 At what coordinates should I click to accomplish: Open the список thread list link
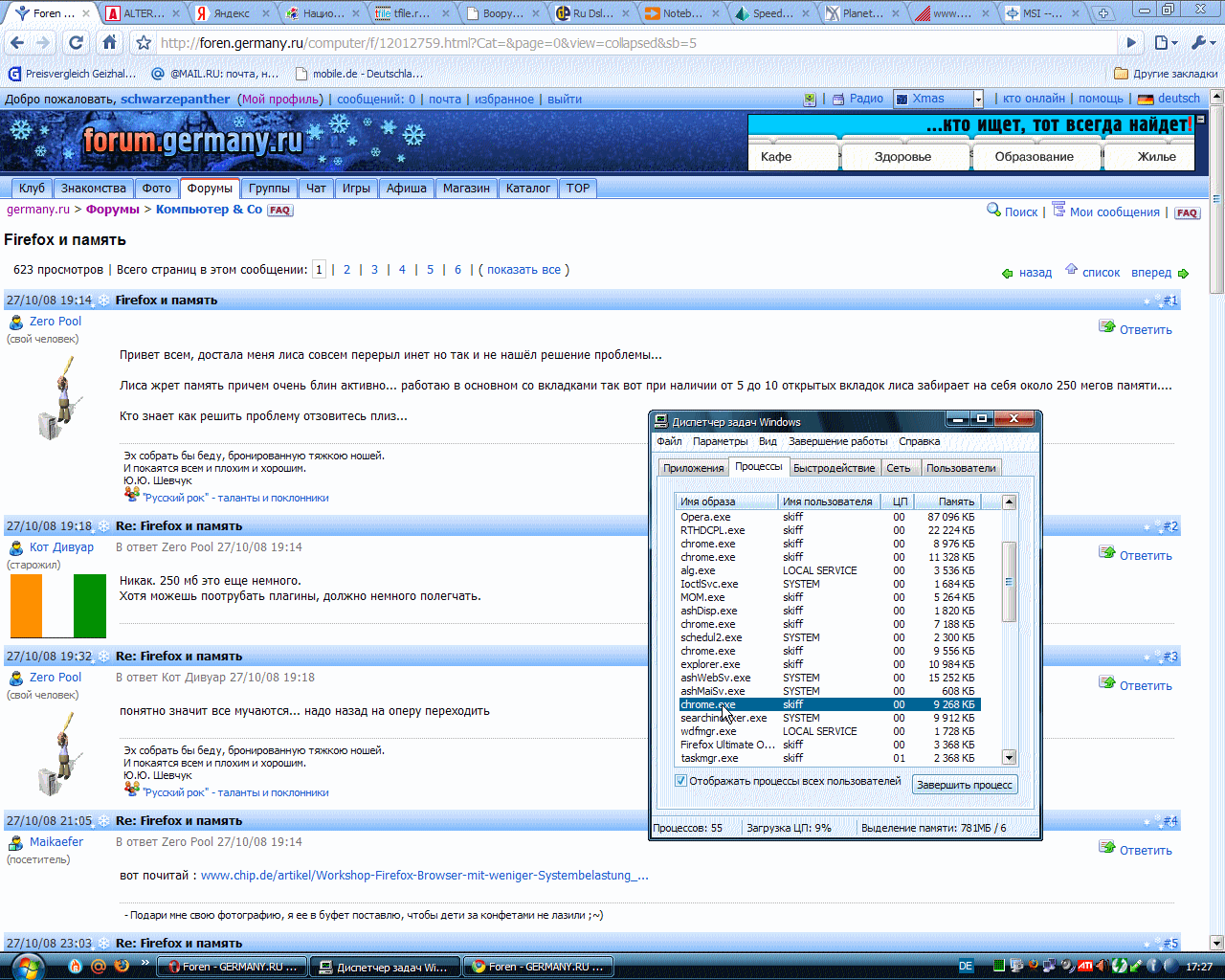point(1092,272)
